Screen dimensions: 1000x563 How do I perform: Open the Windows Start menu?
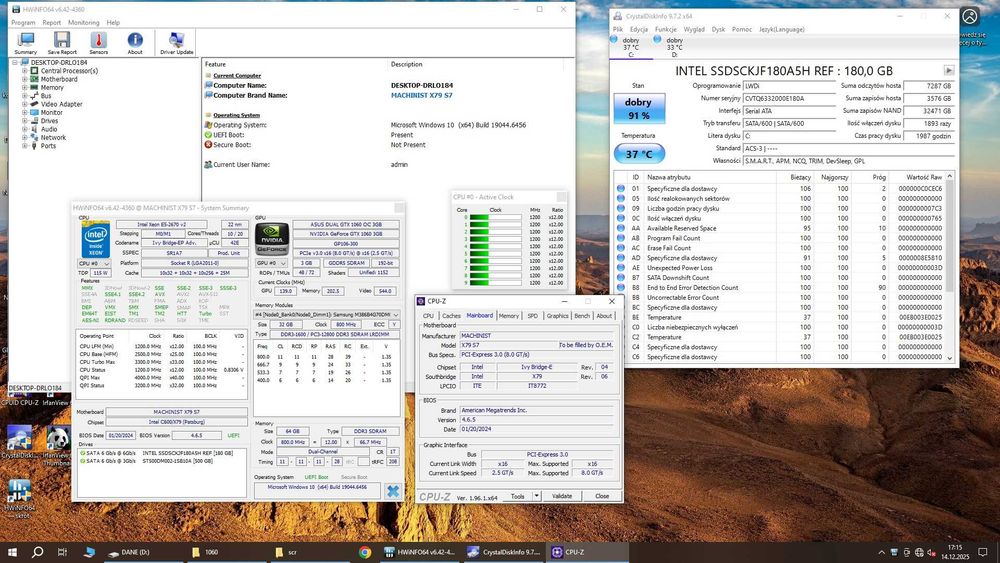coord(11,552)
